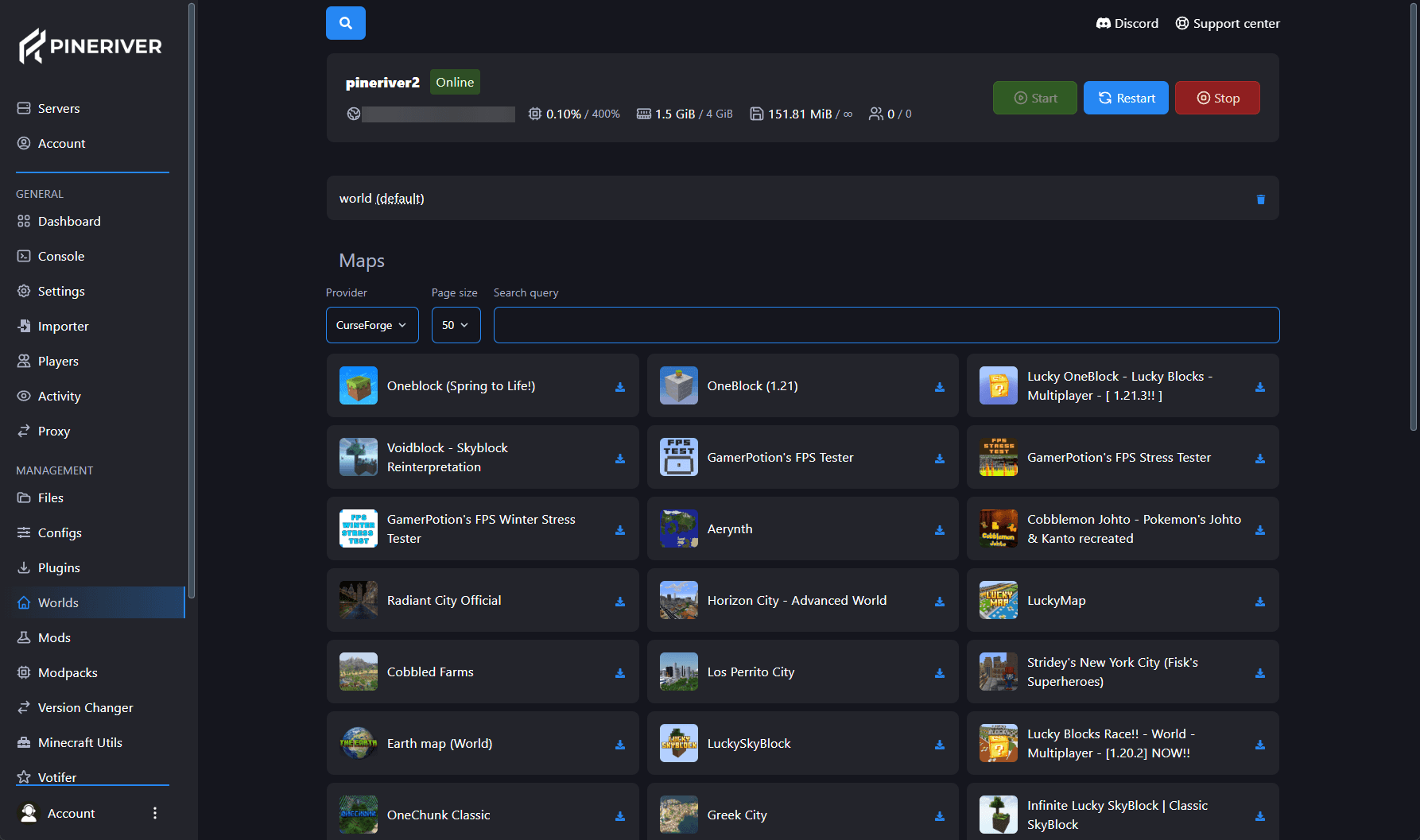Download GamerPotion's FPS Winter Stress Tester map
This screenshot has width=1420, height=840.
[620, 530]
